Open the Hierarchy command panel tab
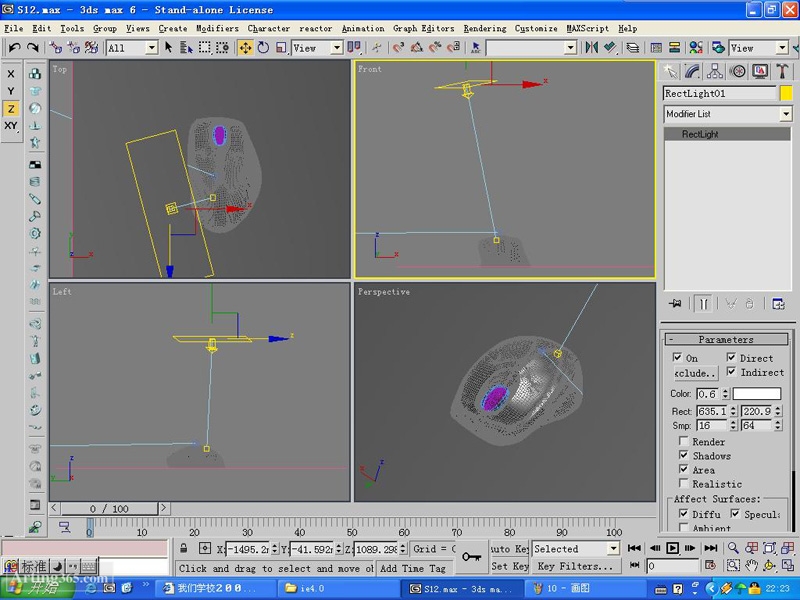800x600 pixels. click(715, 71)
